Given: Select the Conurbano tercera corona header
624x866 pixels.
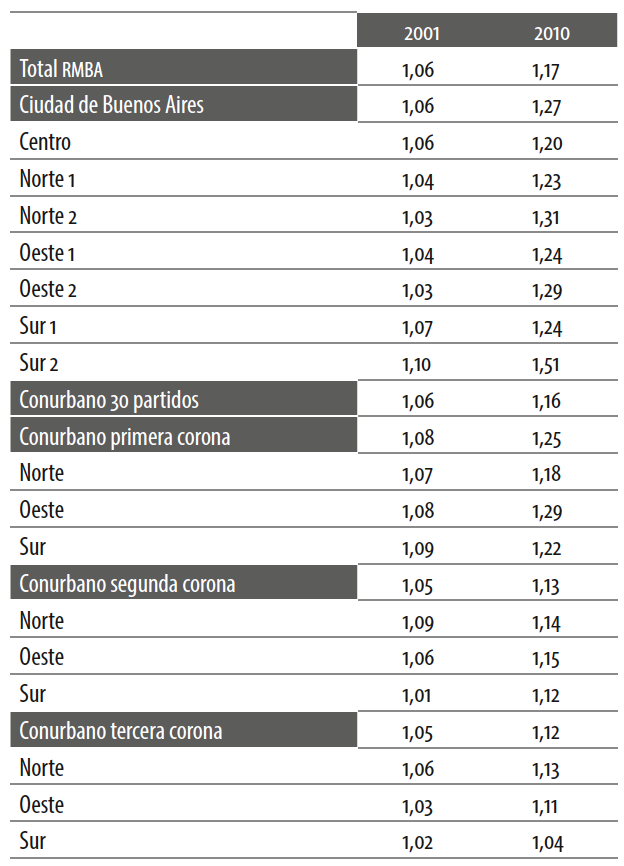Looking at the screenshot, I should click(121, 731).
